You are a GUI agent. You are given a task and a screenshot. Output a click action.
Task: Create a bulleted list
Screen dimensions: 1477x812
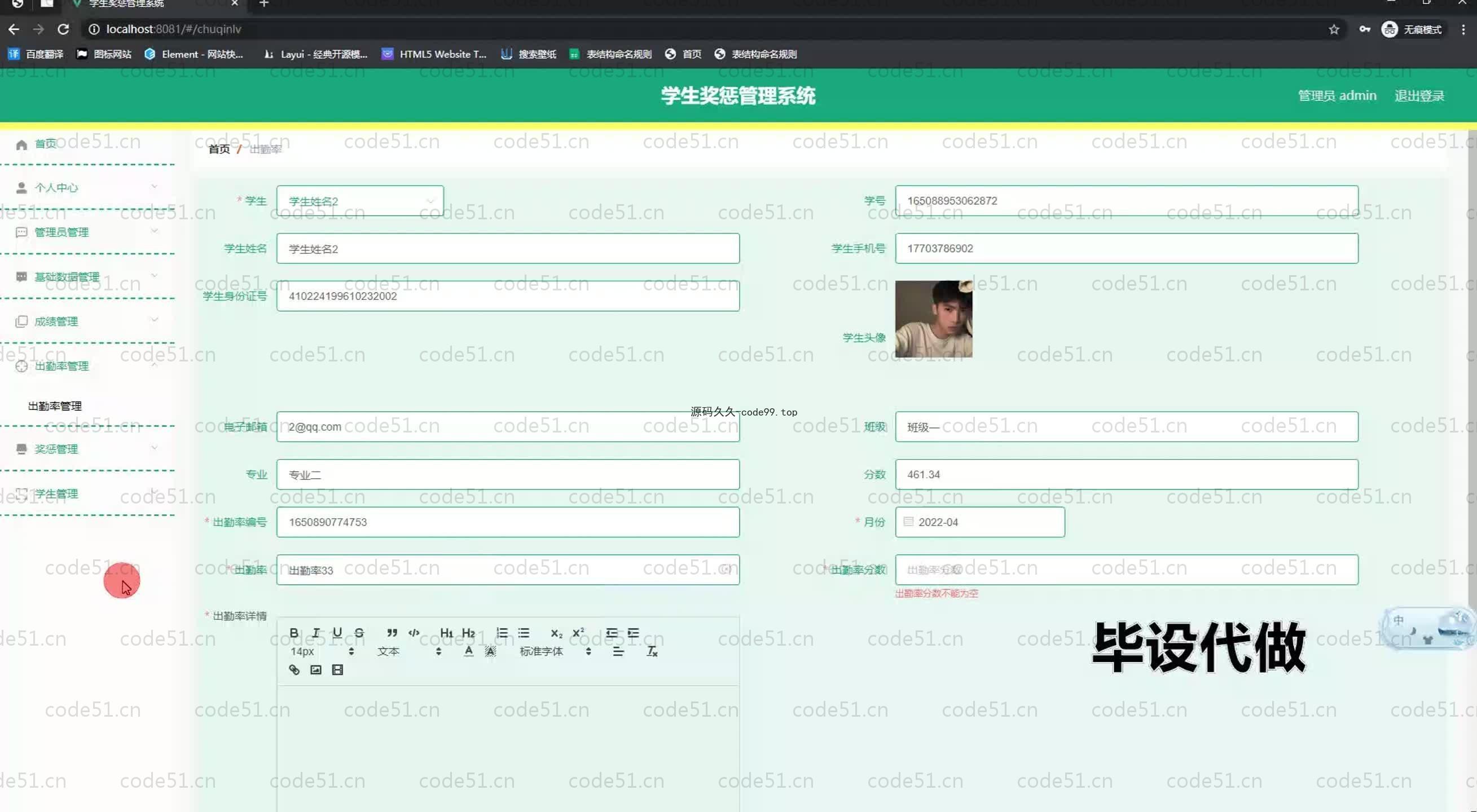(x=524, y=633)
